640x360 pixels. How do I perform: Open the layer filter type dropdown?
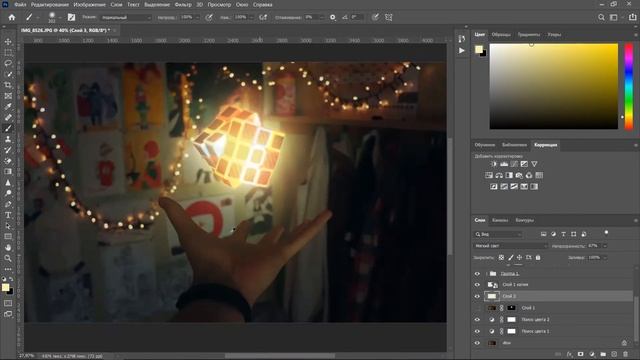[498, 234]
